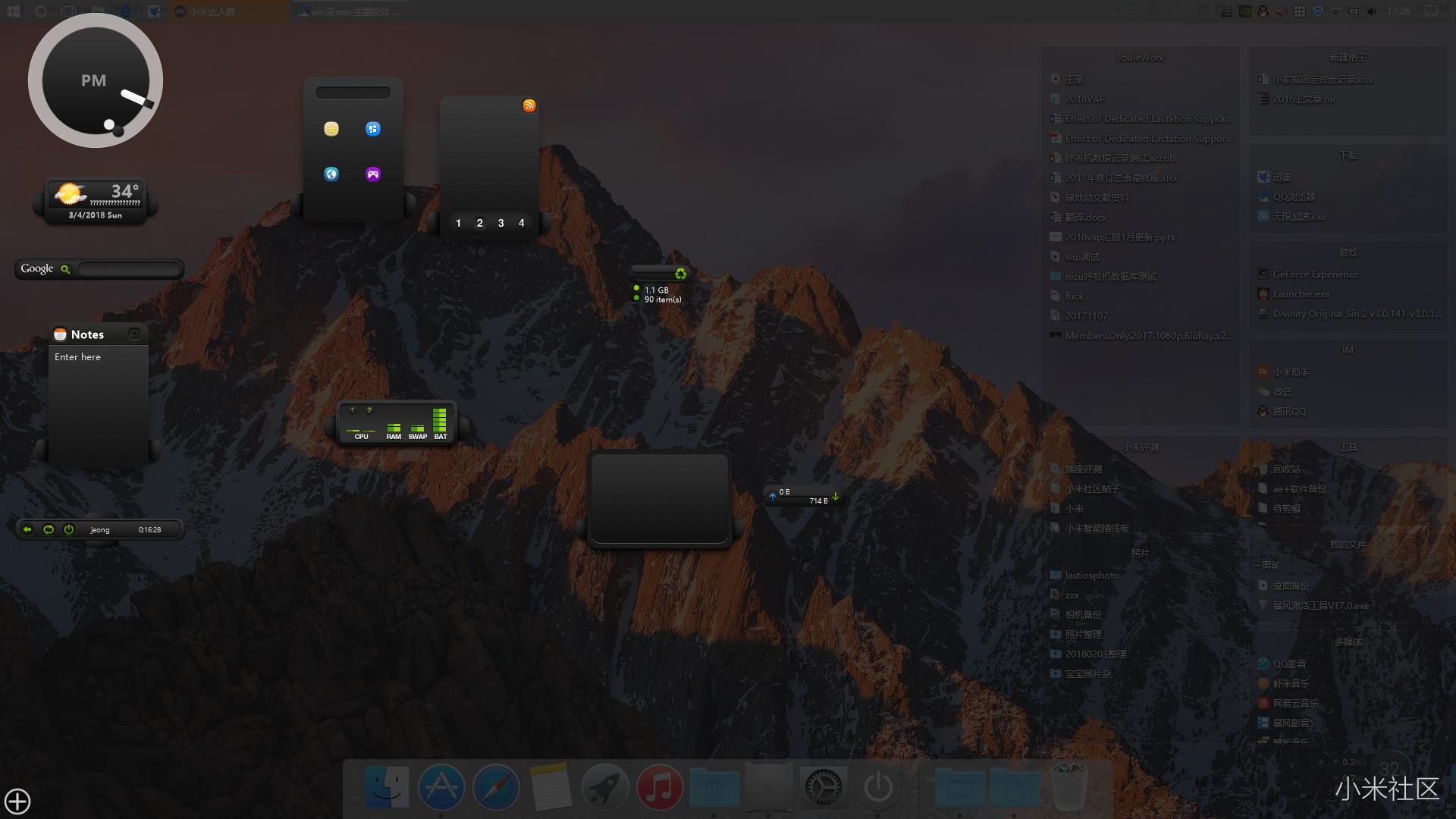Image resolution: width=1456 pixels, height=819 pixels.
Task: Click the green loop restart icon
Action: (x=49, y=529)
